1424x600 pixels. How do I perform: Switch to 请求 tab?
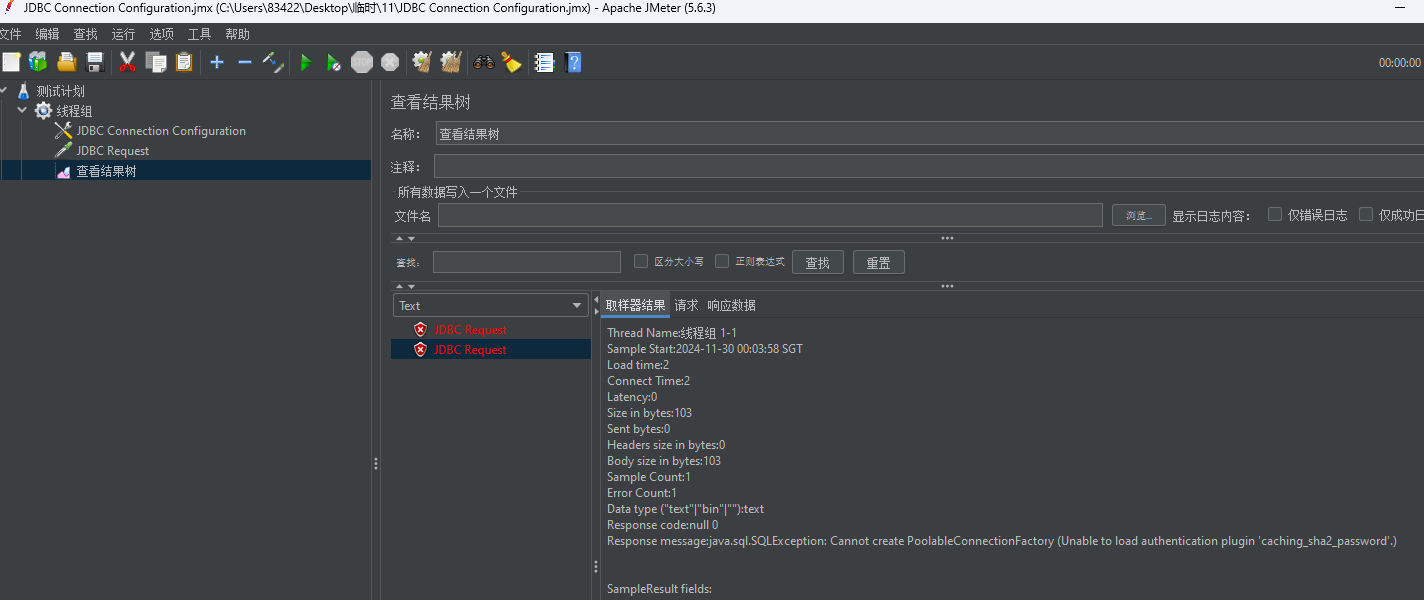point(686,305)
